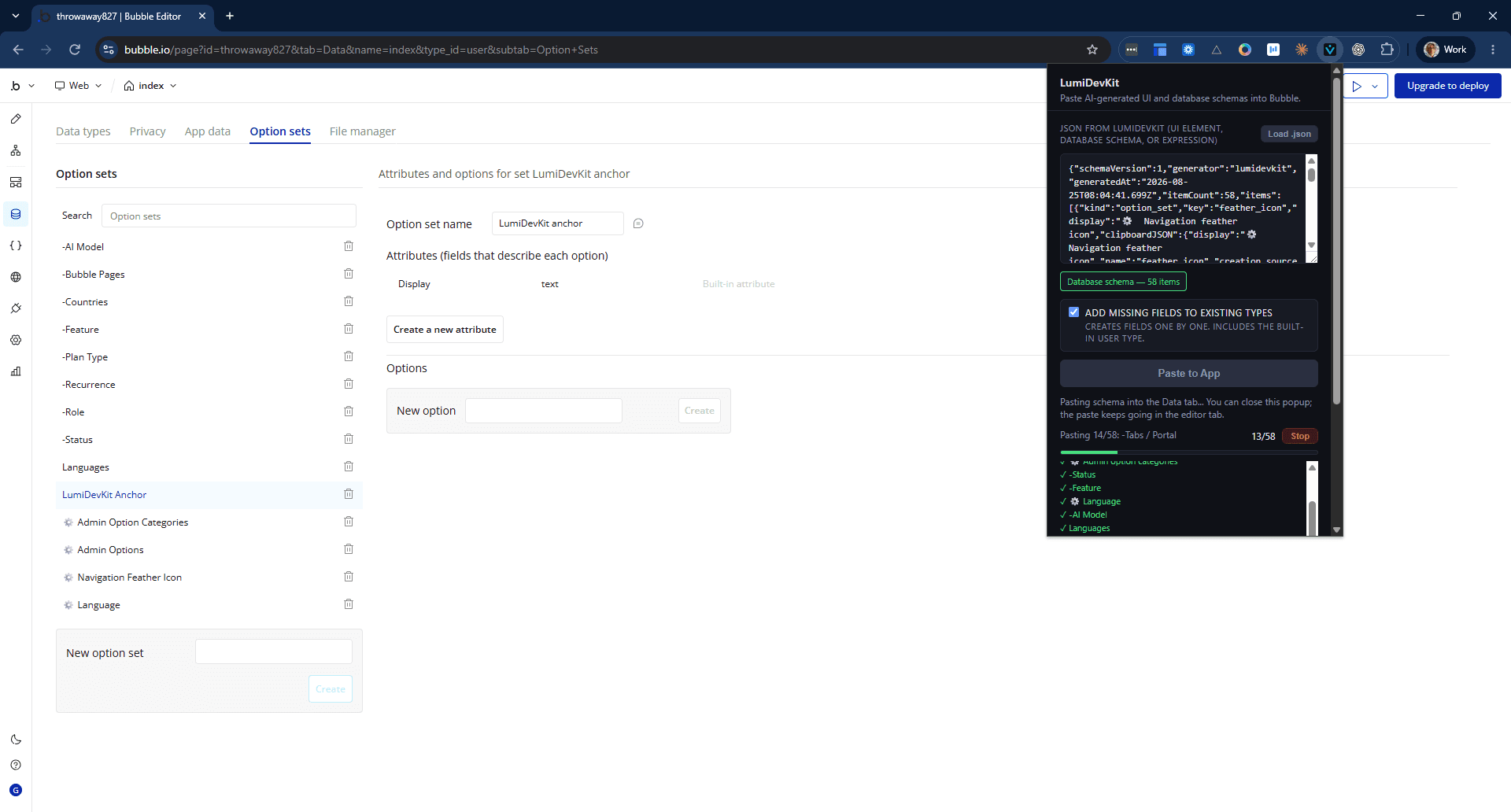This screenshot has width=1511, height=812.
Task: Click comment icon beside Option set name
Action: (638, 223)
